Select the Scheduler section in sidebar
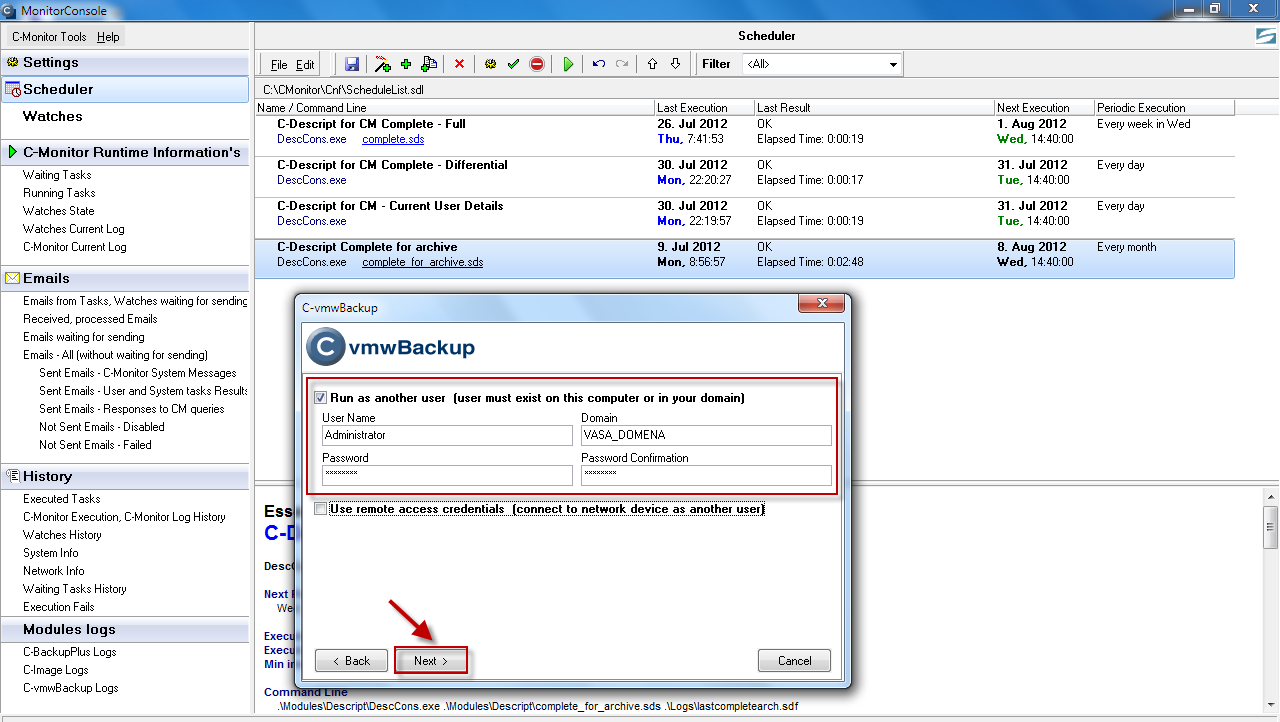This screenshot has height=722, width=1280. pyautogui.click(x=125, y=89)
